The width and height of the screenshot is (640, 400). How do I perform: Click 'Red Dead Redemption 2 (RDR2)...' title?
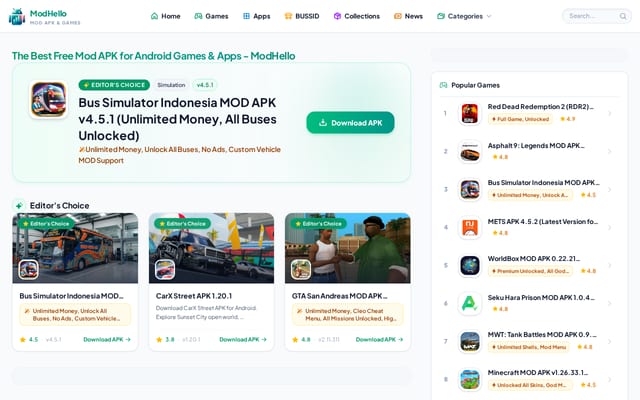coord(540,107)
